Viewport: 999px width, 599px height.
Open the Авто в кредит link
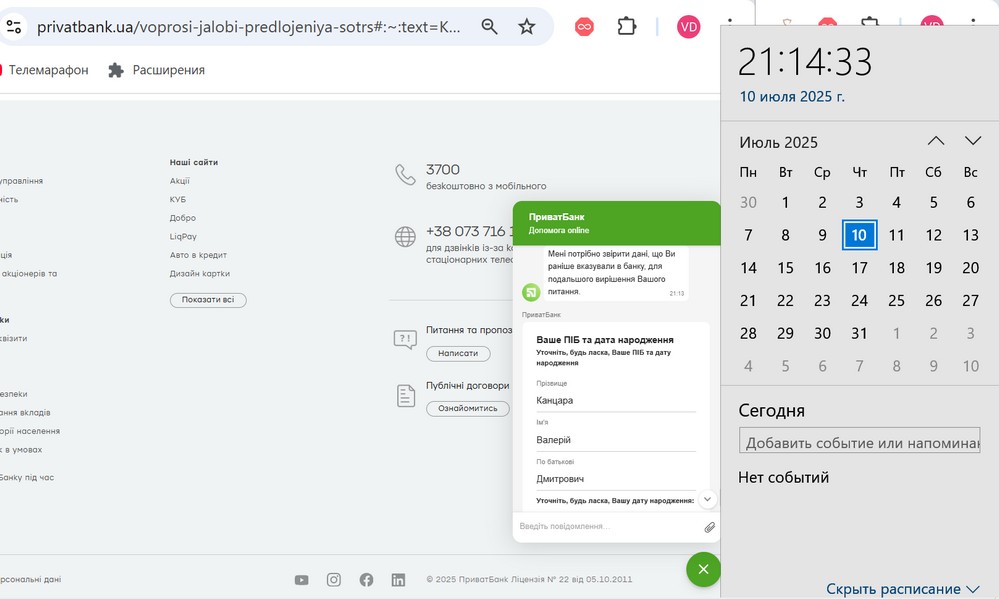click(198, 255)
